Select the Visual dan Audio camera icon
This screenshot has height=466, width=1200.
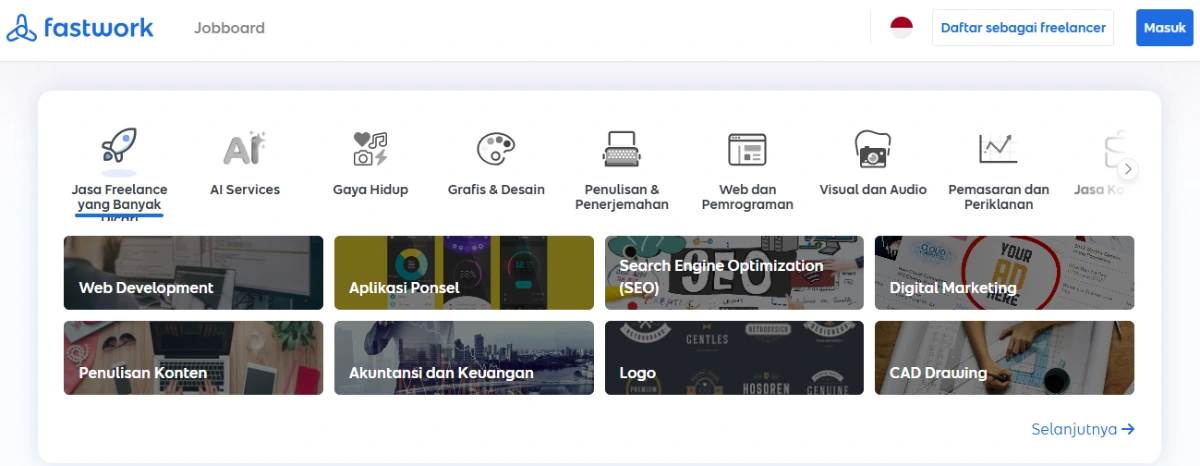873,149
